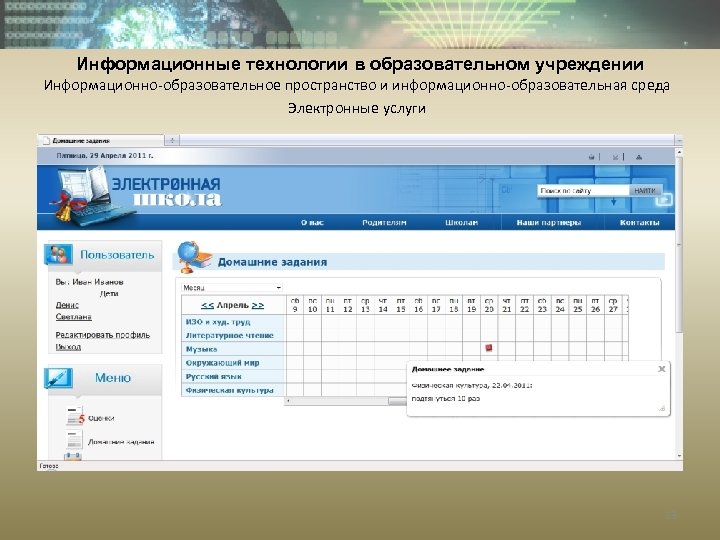Click the popup text подтянуться 10 раз

click(x=446, y=399)
